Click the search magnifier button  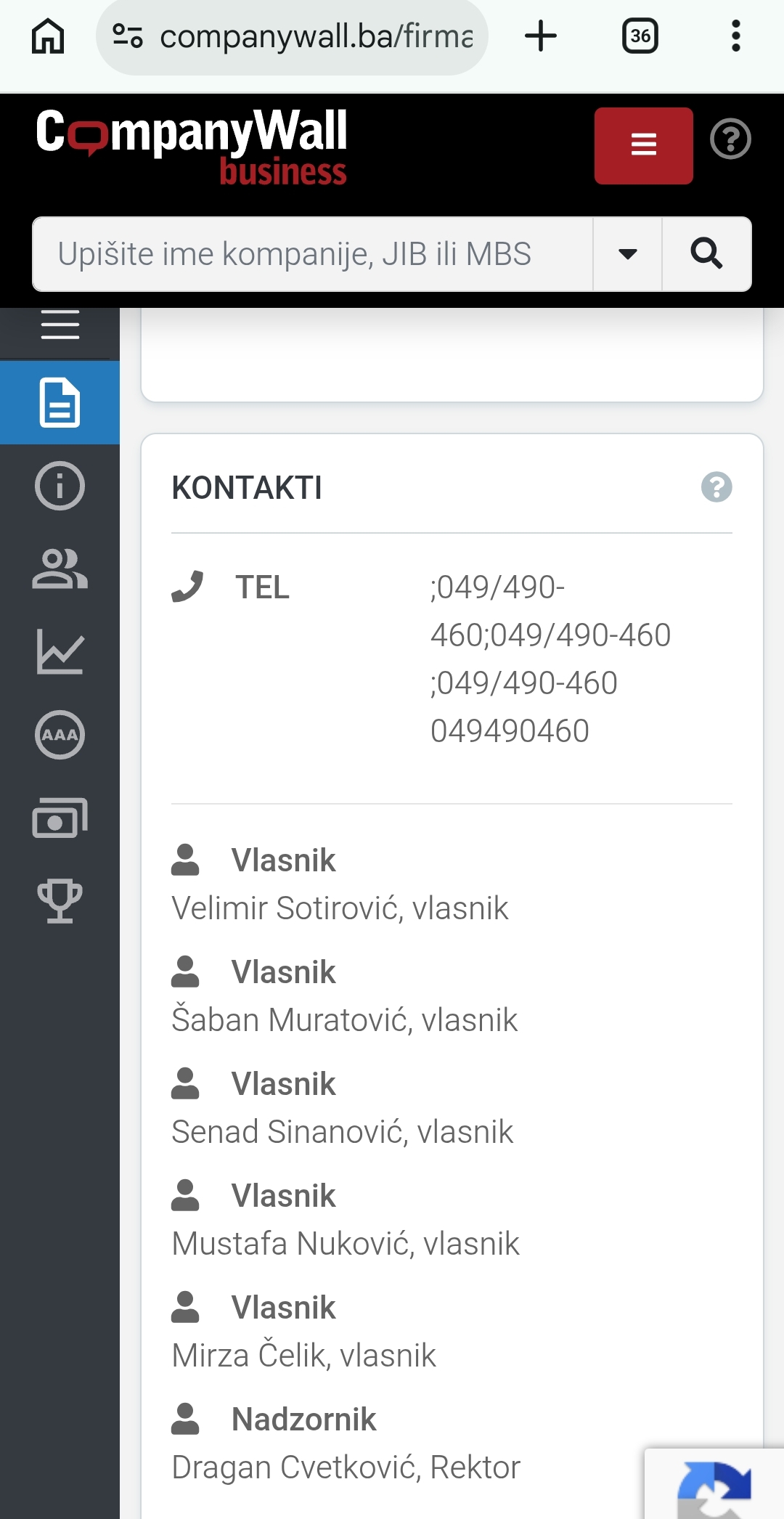(x=706, y=254)
